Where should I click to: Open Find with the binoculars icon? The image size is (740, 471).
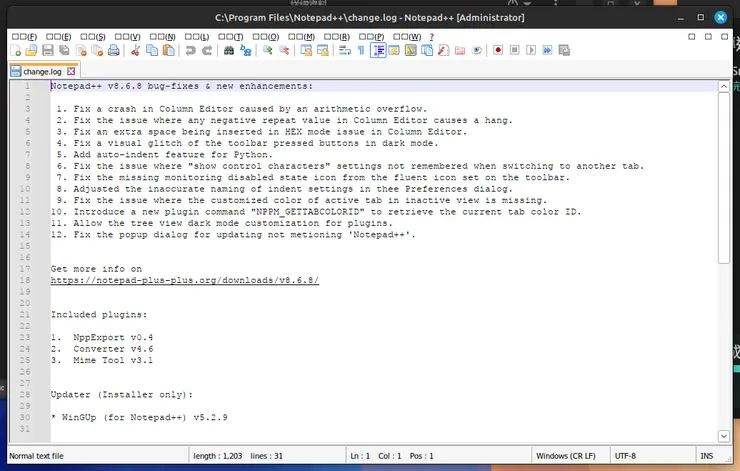pyautogui.click(x=229, y=50)
